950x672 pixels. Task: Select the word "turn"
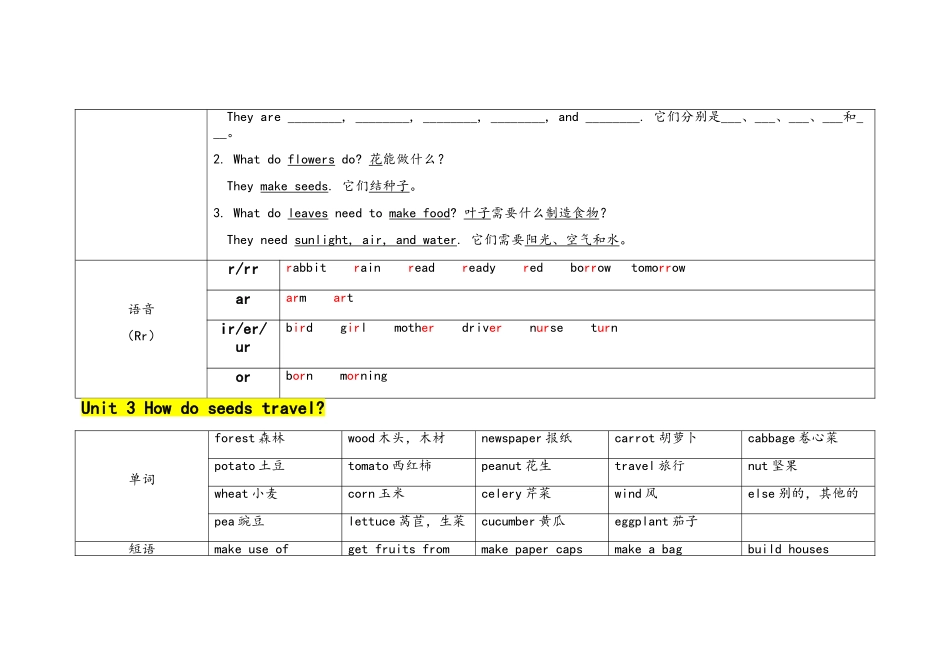pyautogui.click(x=604, y=328)
